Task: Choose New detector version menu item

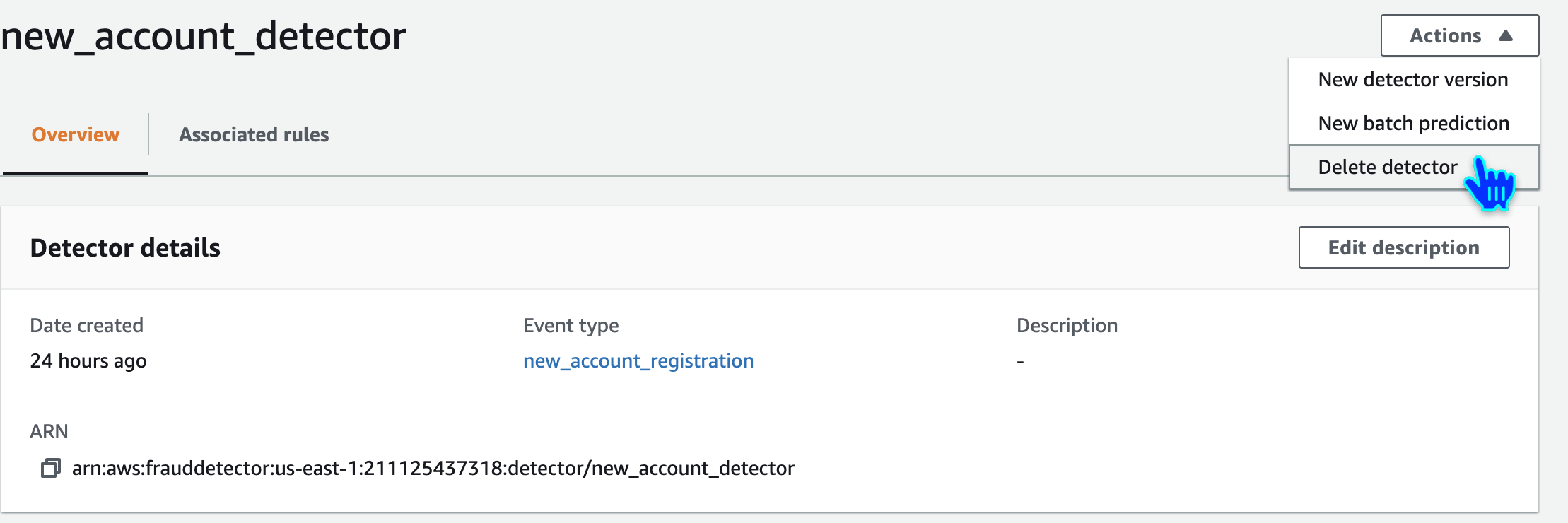Action: [x=1412, y=80]
